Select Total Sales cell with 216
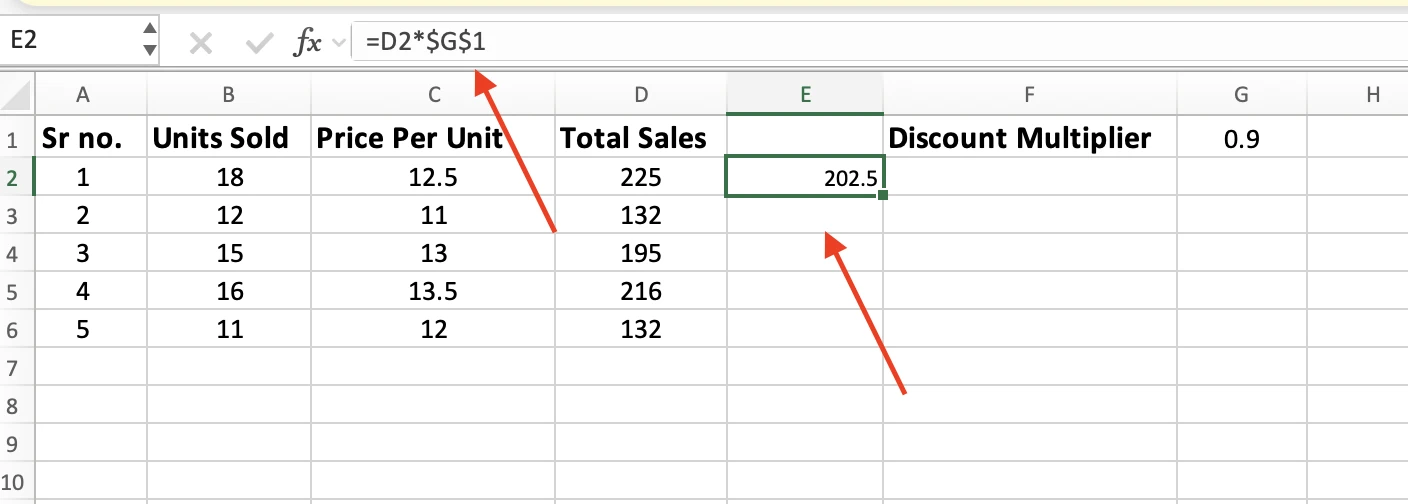 point(641,291)
